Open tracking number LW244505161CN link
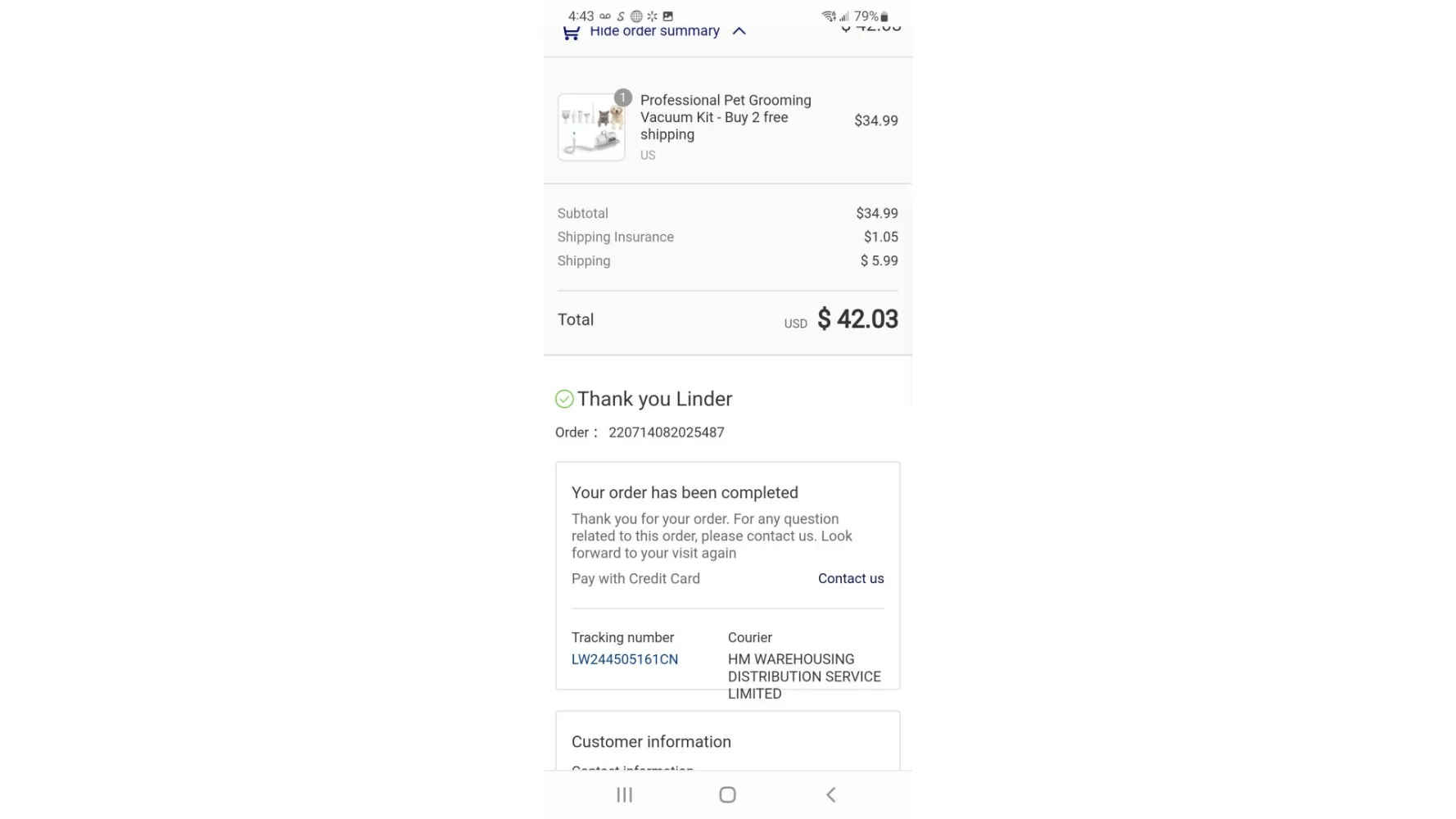 pos(625,659)
